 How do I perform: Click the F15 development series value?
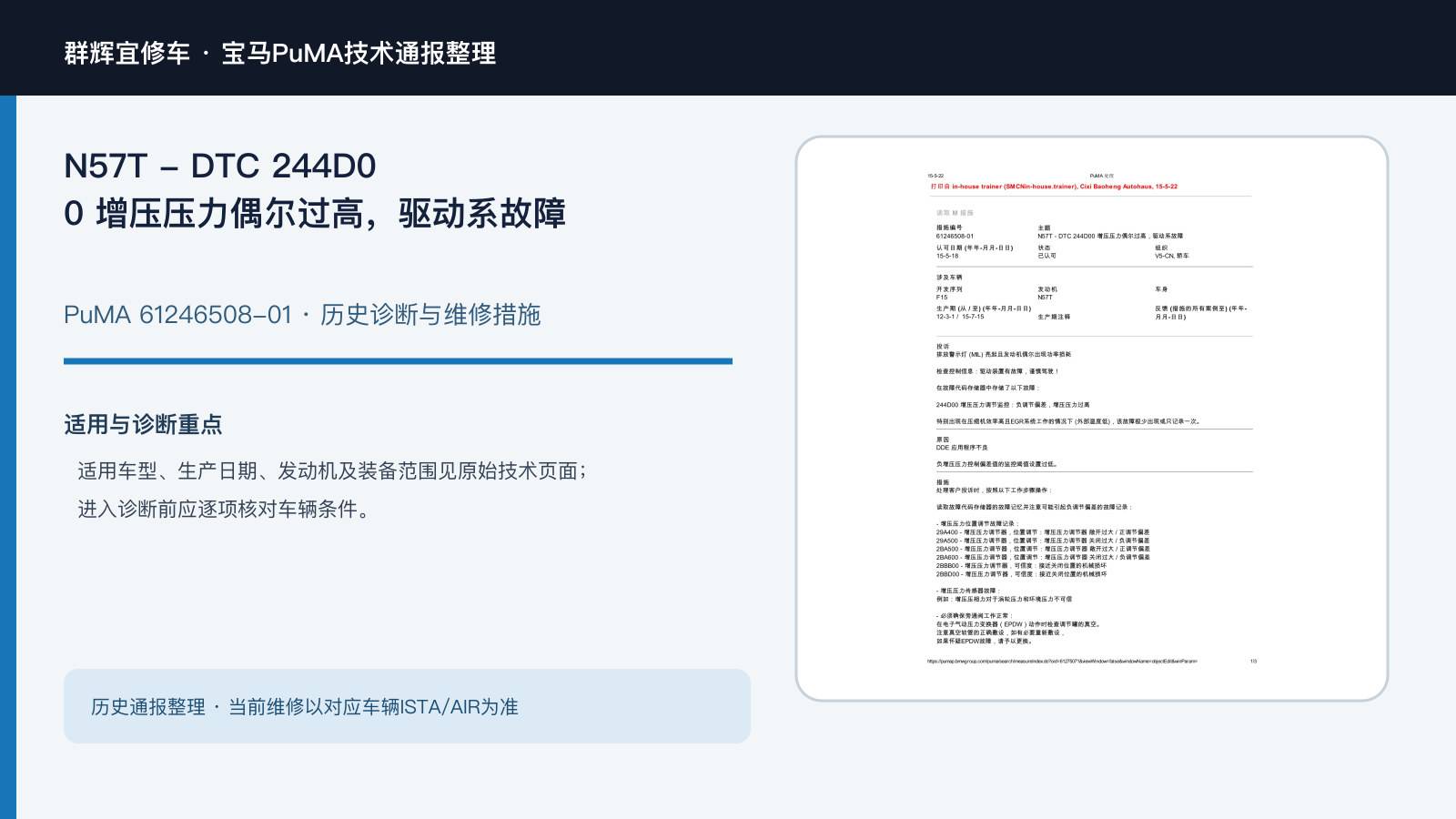click(942, 298)
